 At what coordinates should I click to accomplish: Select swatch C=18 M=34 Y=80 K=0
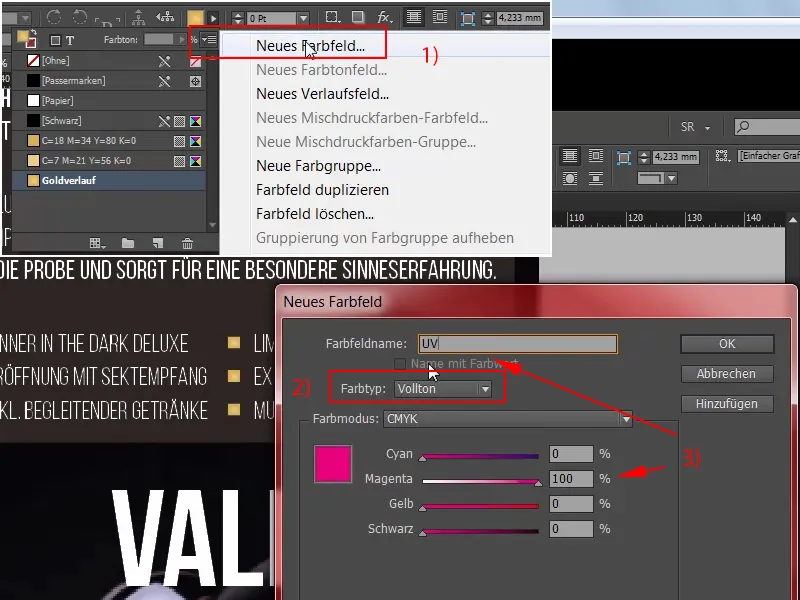point(109,140)
